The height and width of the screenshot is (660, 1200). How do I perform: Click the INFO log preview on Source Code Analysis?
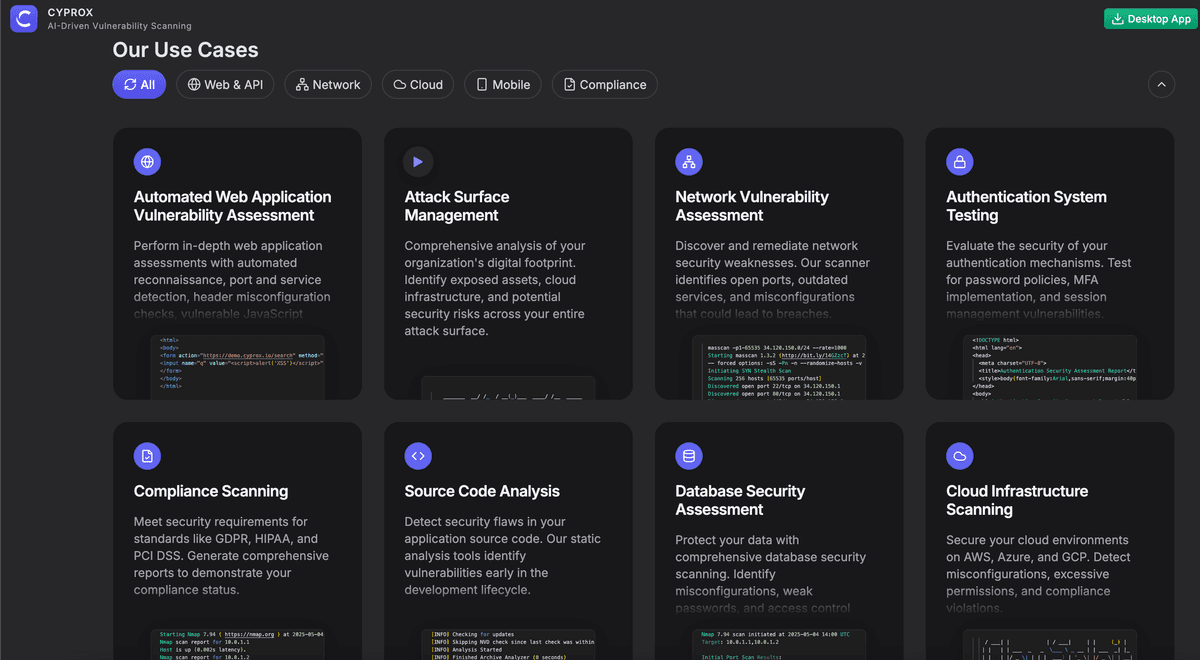(508, 644)
